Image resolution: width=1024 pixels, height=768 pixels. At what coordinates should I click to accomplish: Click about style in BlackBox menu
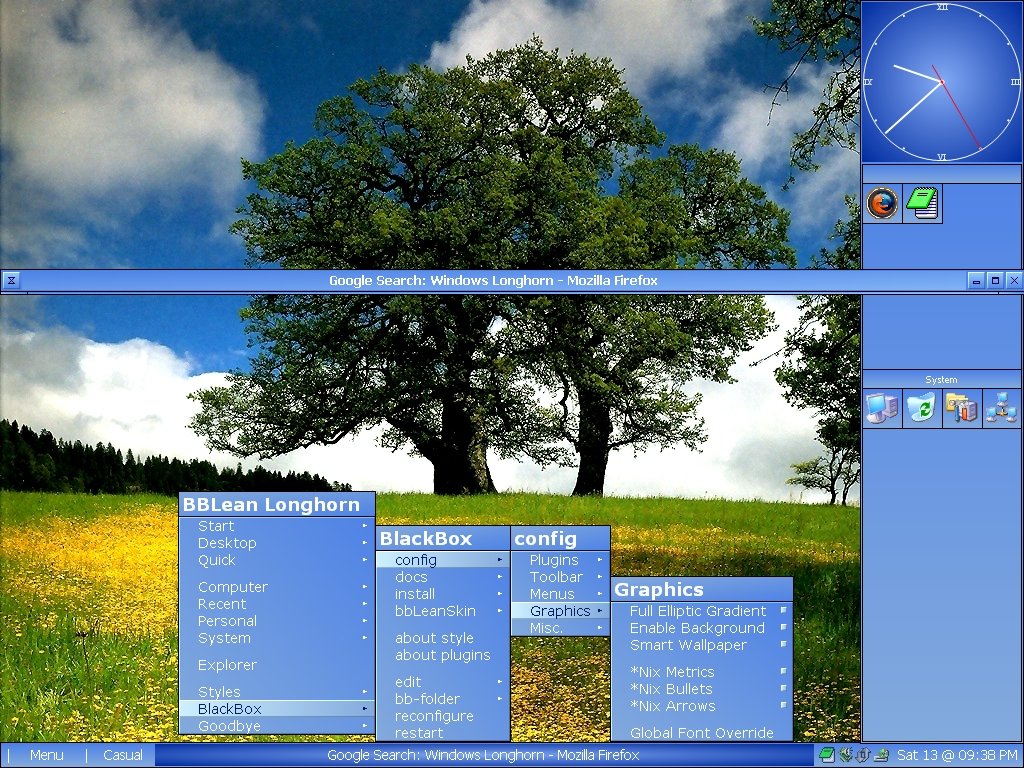coord(443,637)
